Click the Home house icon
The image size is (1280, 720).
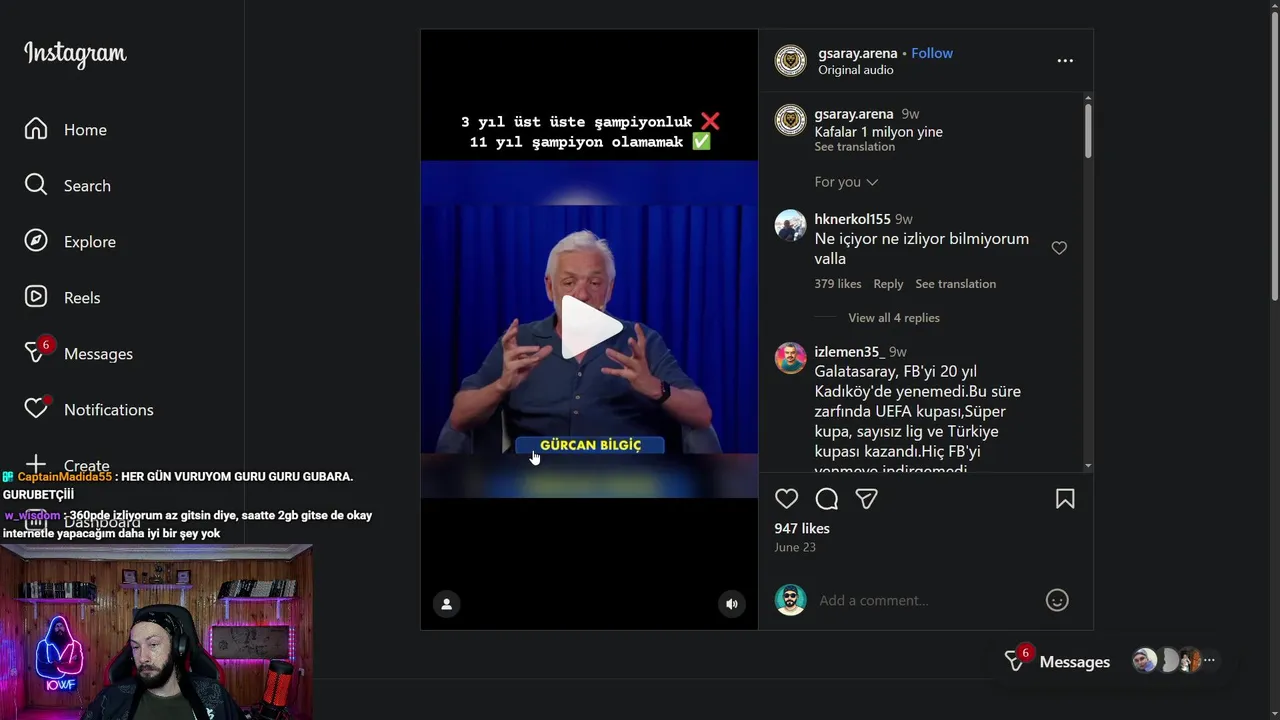pos(36,129)
